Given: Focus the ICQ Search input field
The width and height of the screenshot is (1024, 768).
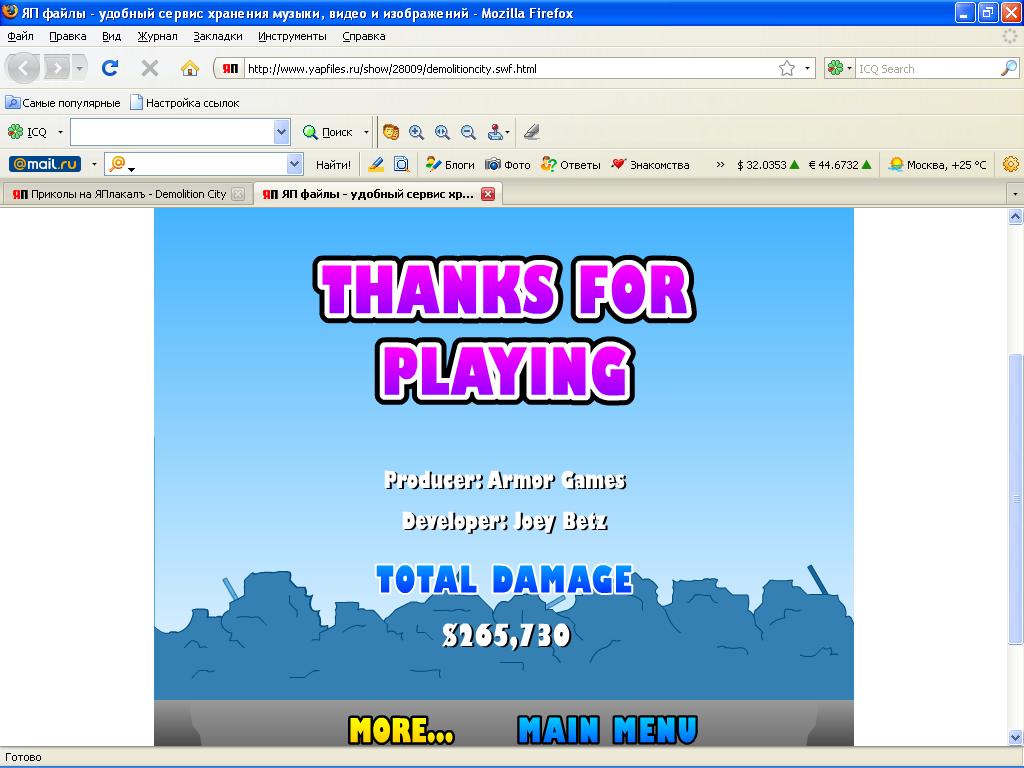Looking at the screenshot, I should [x=928, y=69].
